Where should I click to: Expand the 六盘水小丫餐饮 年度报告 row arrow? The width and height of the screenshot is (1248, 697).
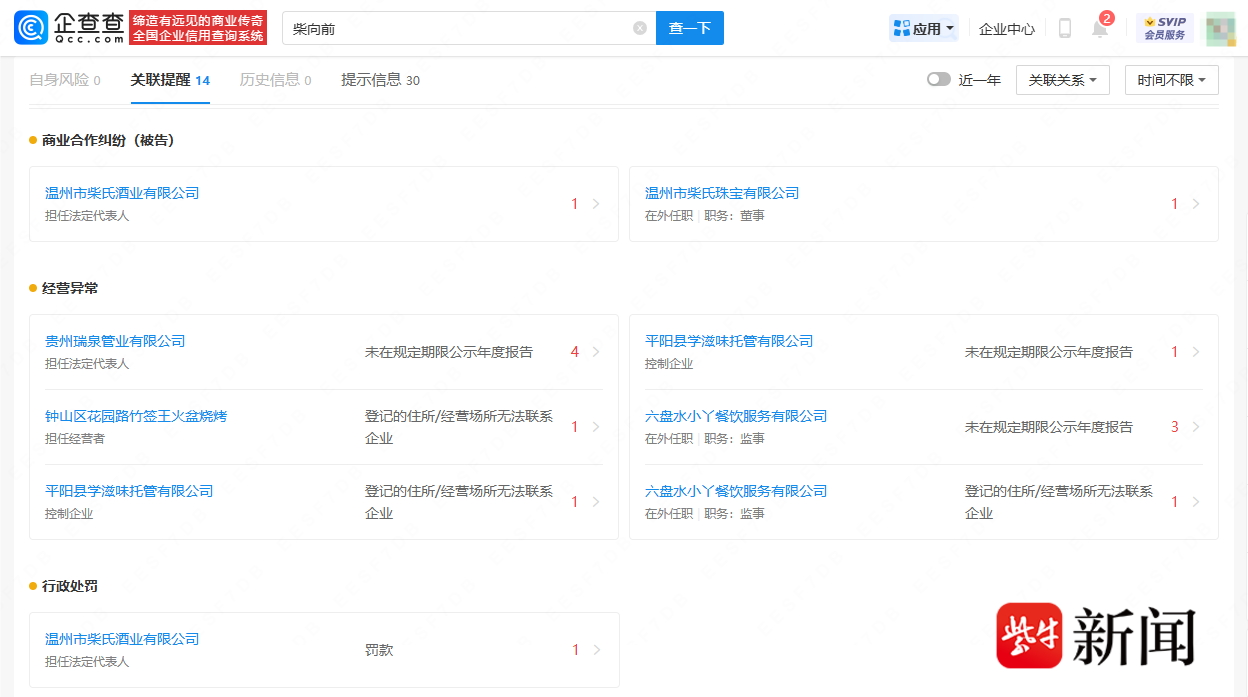[1196, 427]
